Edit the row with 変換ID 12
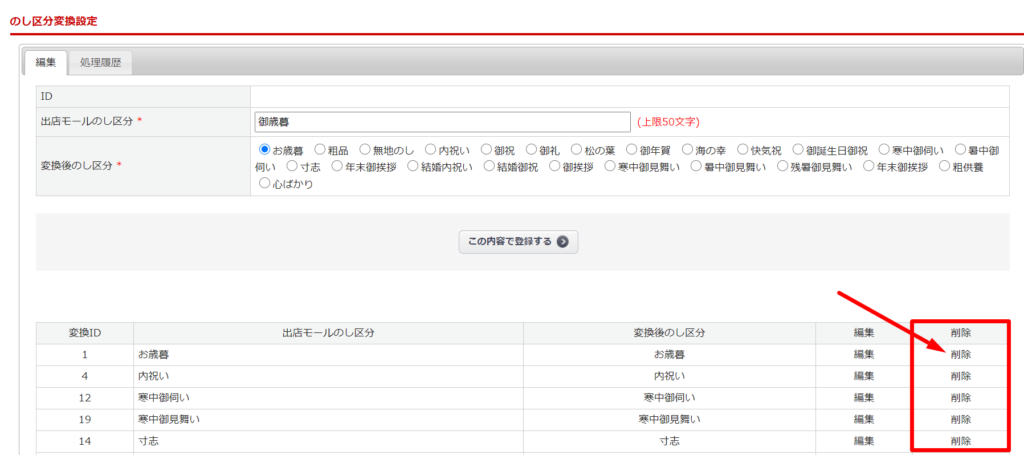Screen dimensions: 1024x455 (864, 397)
